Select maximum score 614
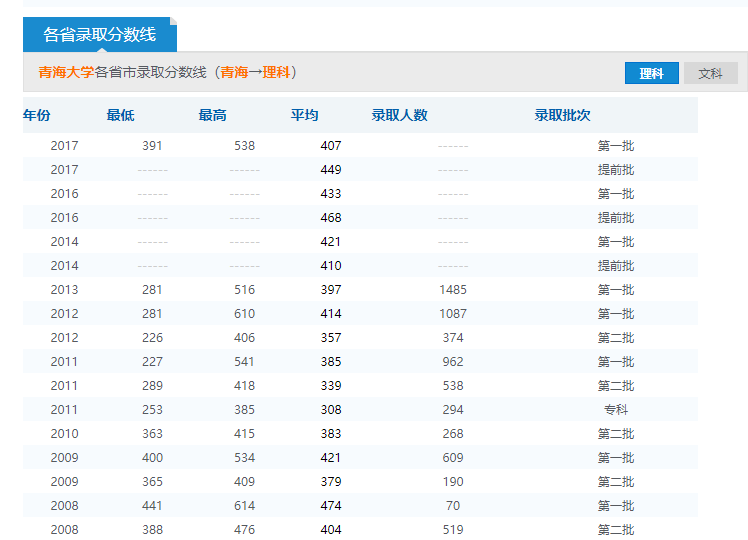The width and height of the screenshot is (748, 540). point(244,506)
